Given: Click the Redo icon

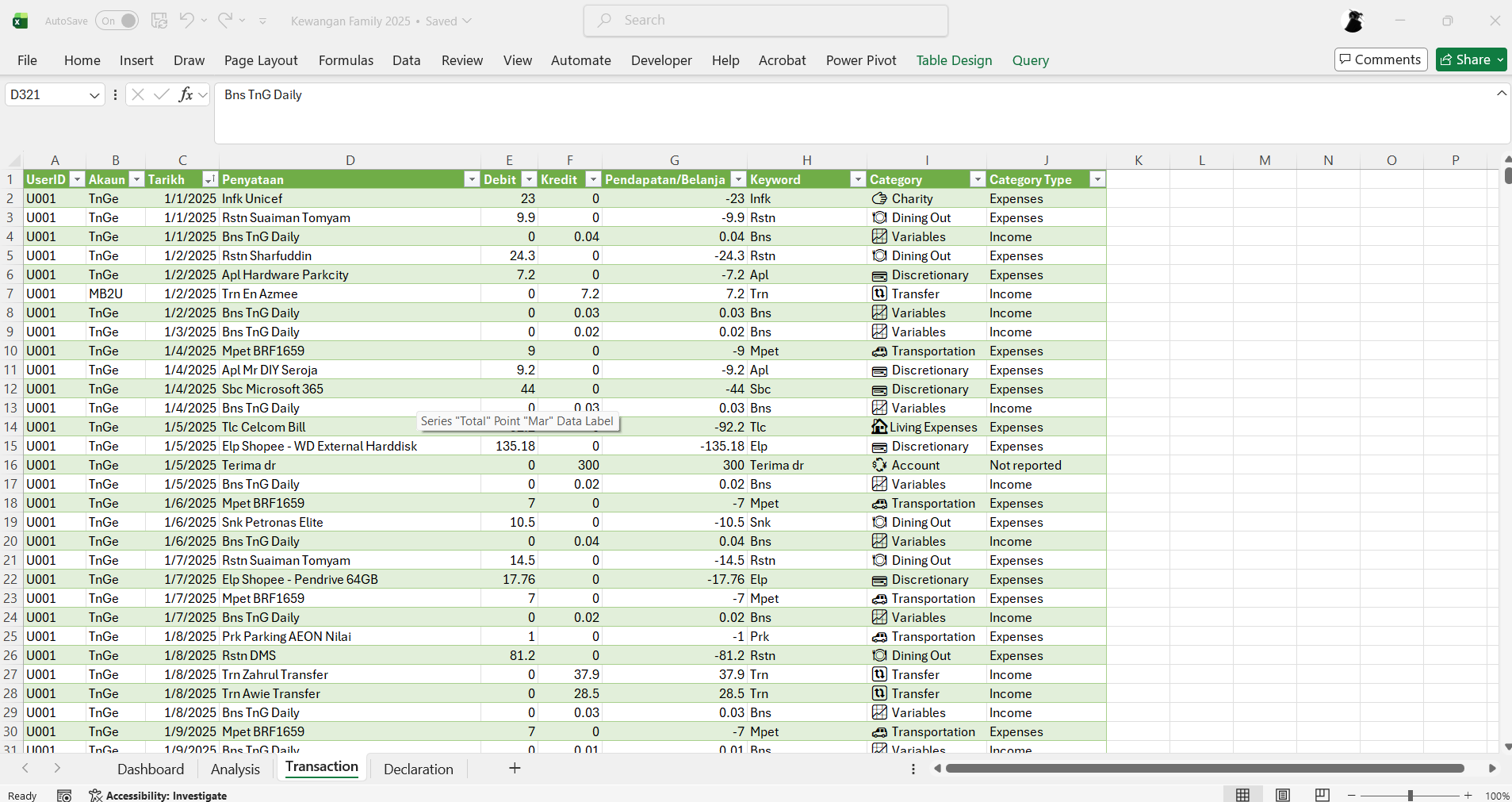Looking at the screenshot, I should pyautogui.click(x=224, y=21).
